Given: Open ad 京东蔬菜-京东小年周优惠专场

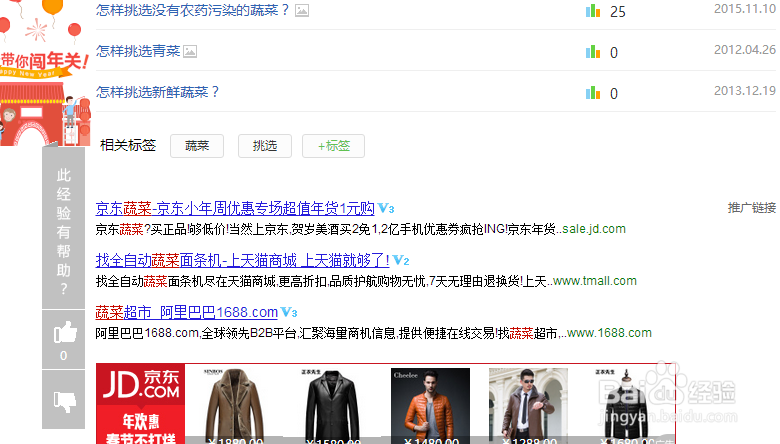Looking at the screenshot, I should coord(235,208).
